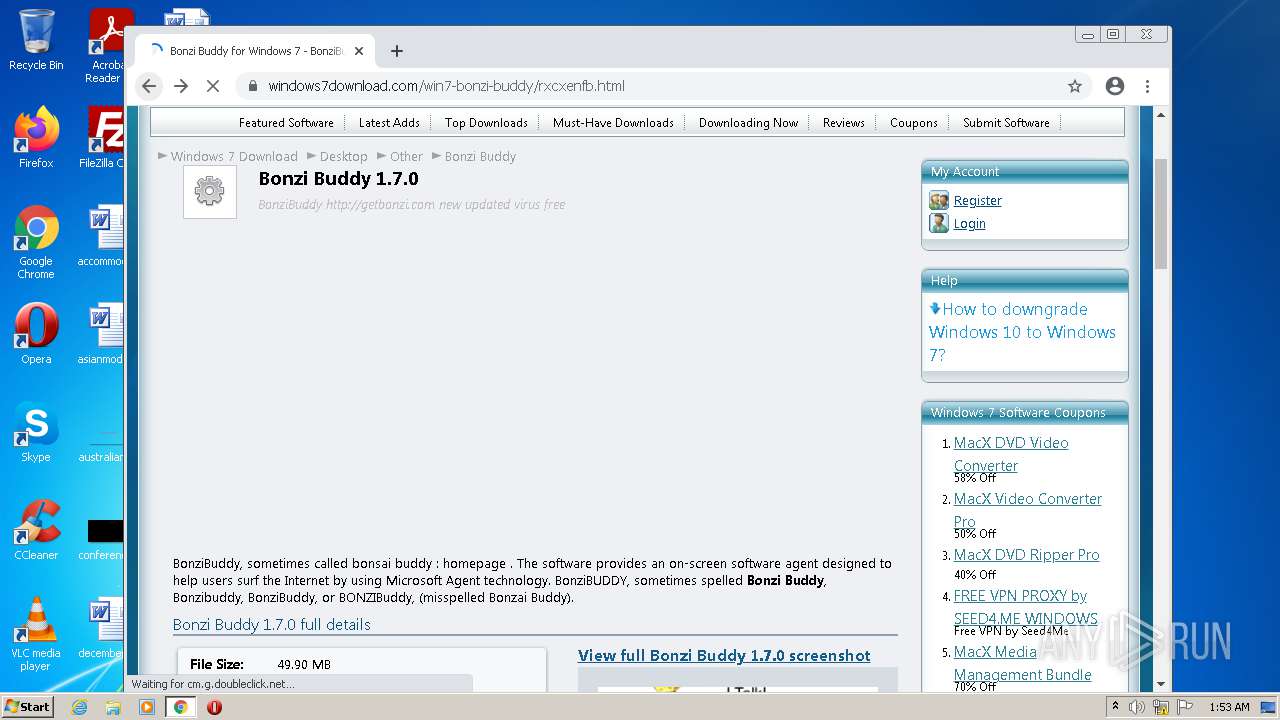The image size is (1280, 720).
Task: Click the Other breadcrumb link
Action: (406, 157)
